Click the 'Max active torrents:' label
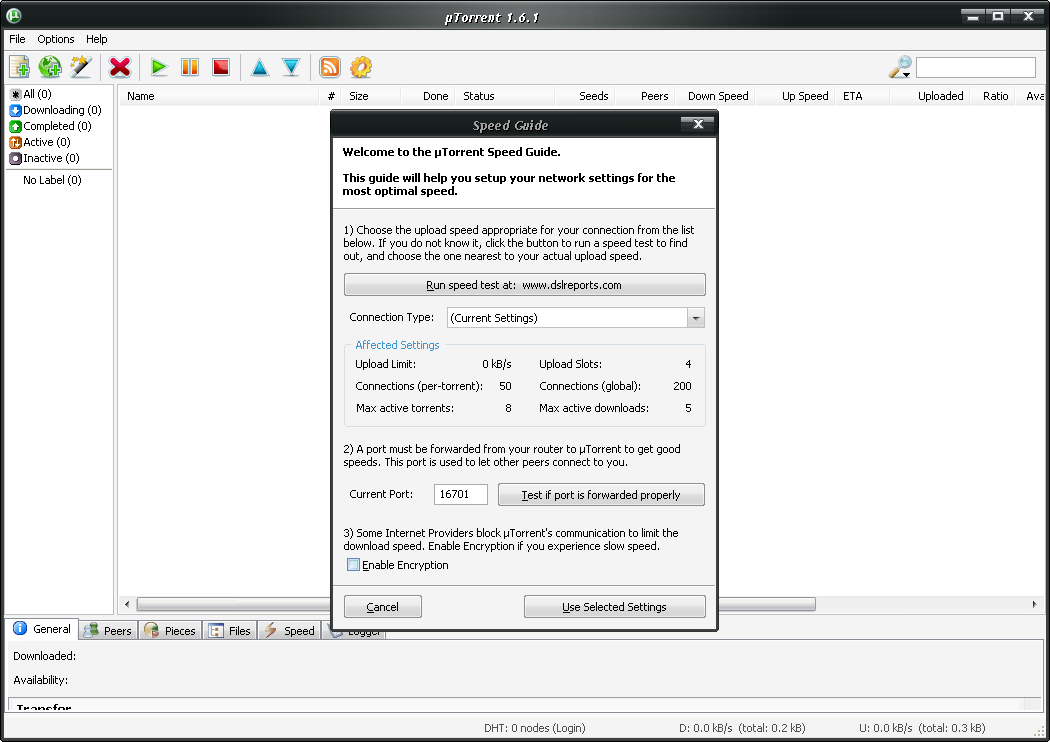The height and width of the screenshot is (742, 1050). click(404, 409)
